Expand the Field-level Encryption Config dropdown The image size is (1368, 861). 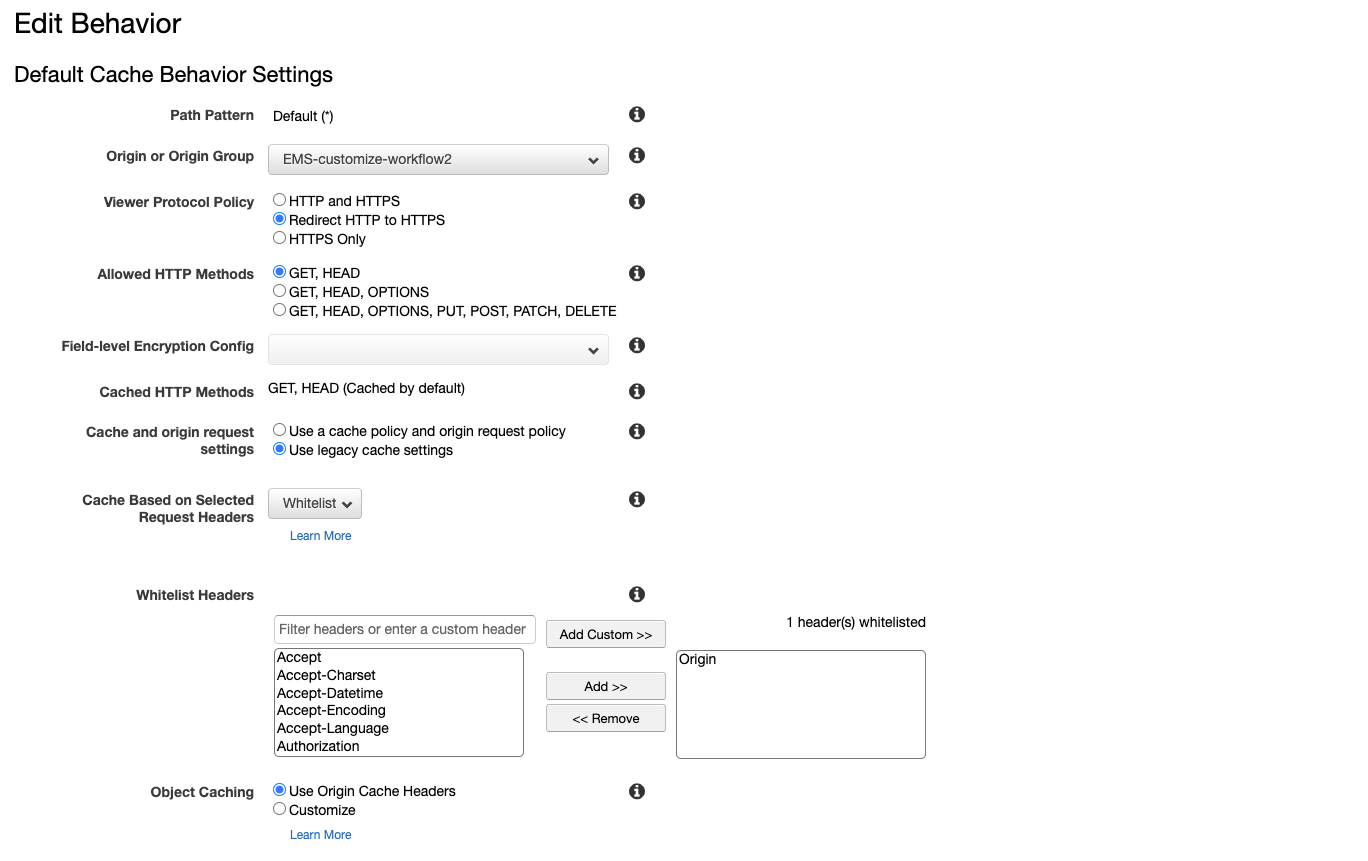pos(438,349)
